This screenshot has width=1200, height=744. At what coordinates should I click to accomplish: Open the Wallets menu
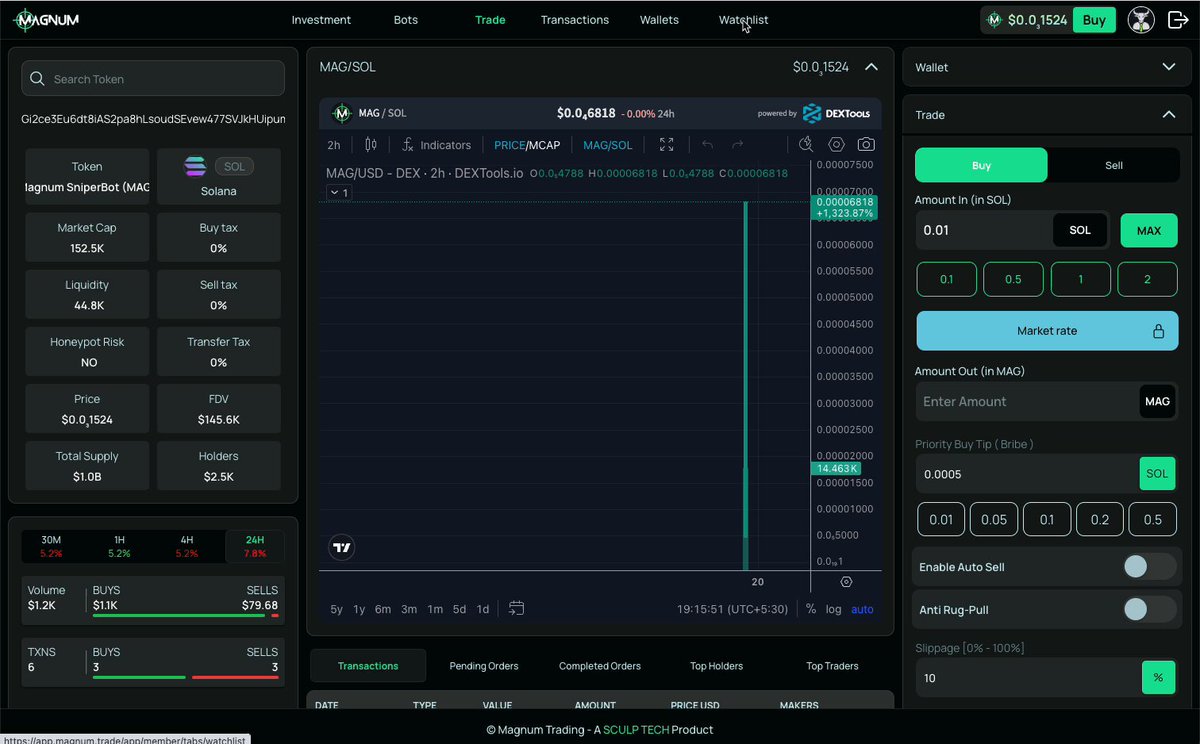click(659, 20)
